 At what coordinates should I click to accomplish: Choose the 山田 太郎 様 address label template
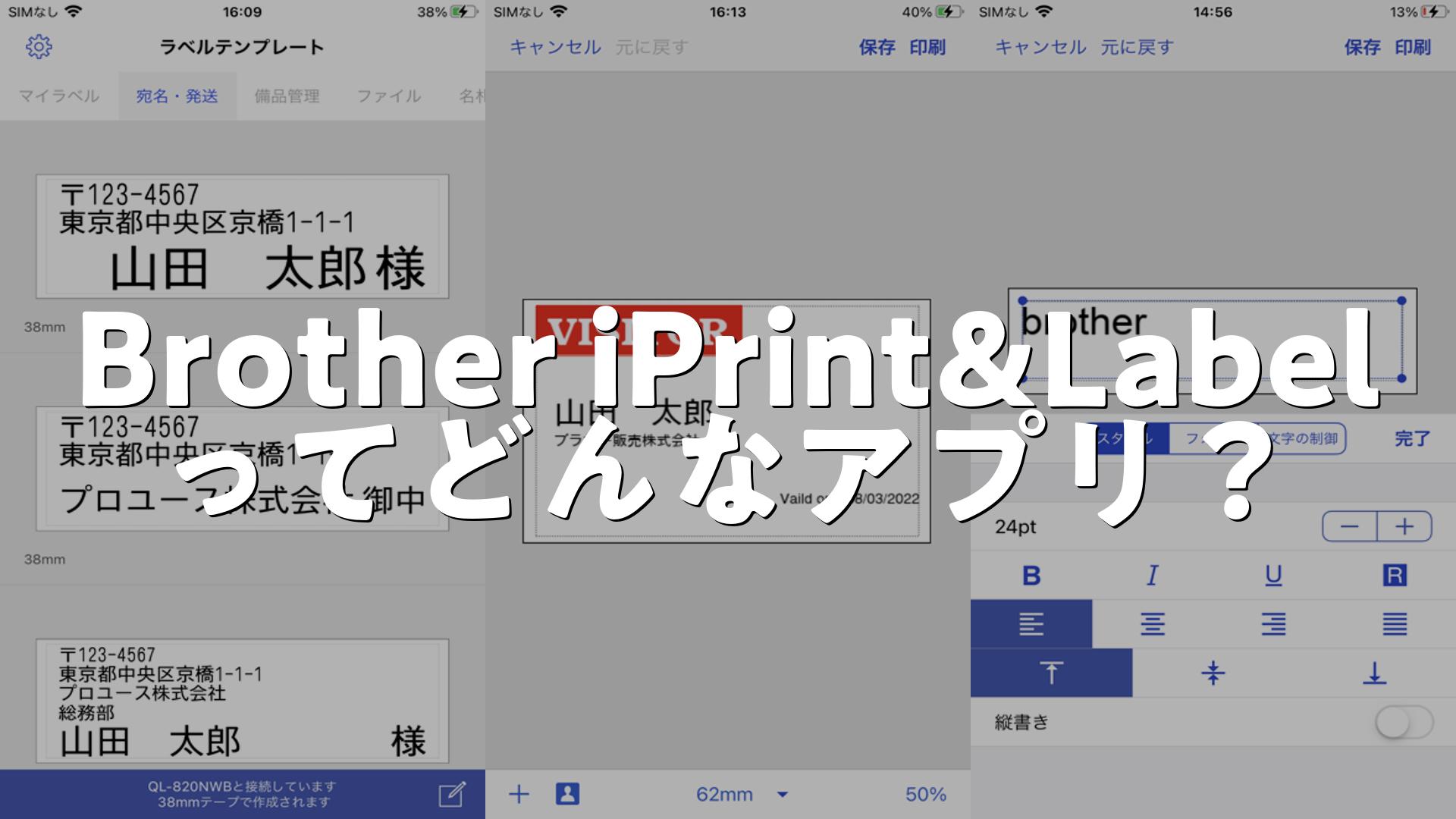(x=242, y=236)
